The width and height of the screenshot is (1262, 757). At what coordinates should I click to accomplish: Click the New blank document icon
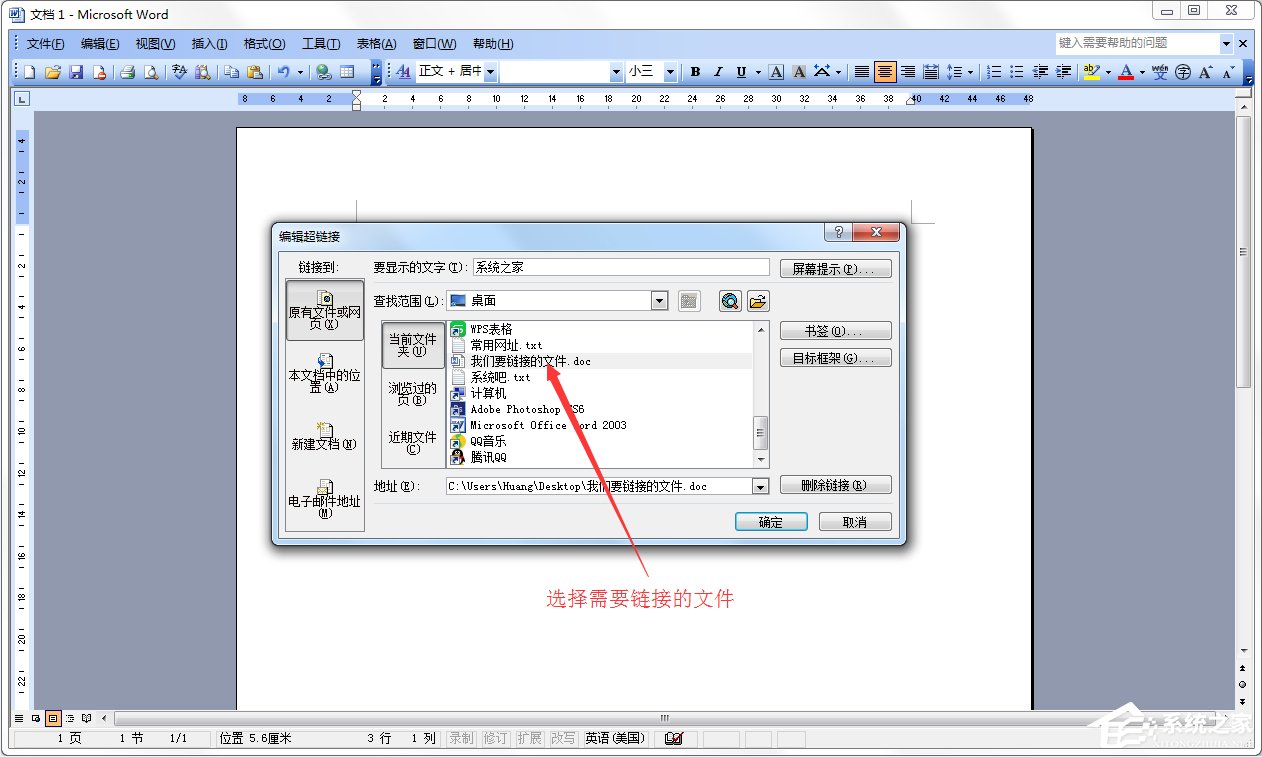[x=30, y=72]
